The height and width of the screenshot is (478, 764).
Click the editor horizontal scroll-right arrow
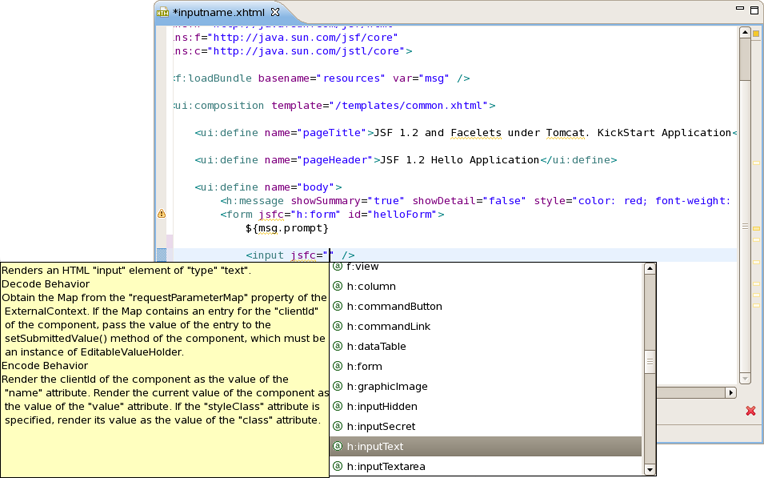pos(730,392)
